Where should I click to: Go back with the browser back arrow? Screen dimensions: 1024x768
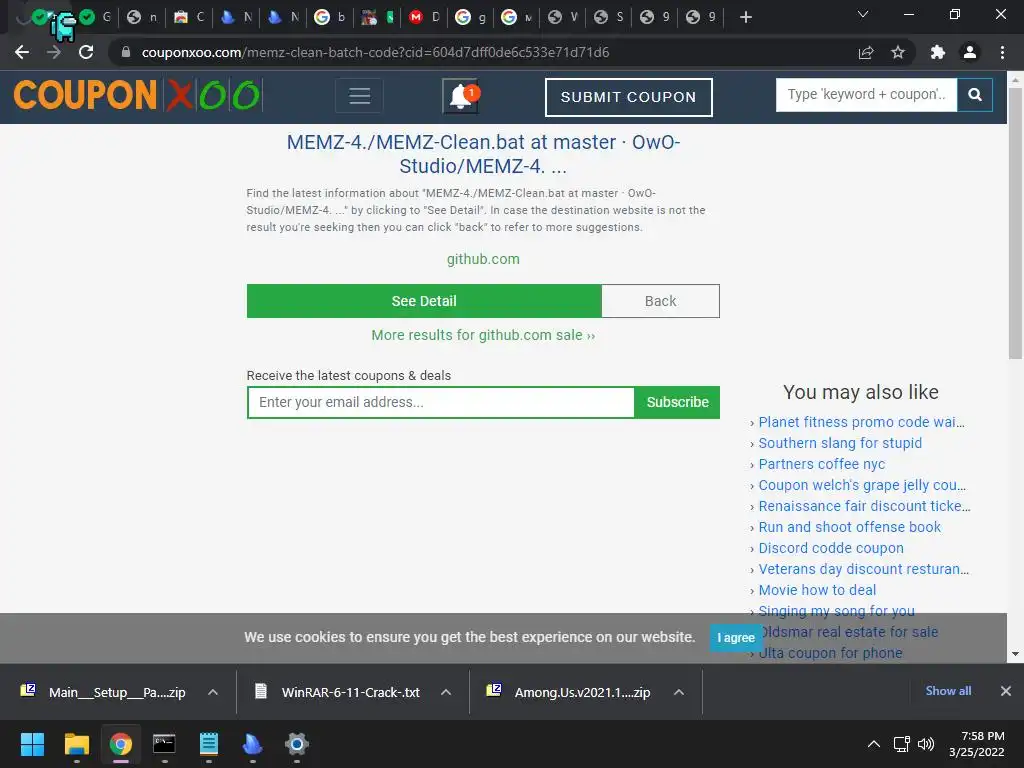22,52
